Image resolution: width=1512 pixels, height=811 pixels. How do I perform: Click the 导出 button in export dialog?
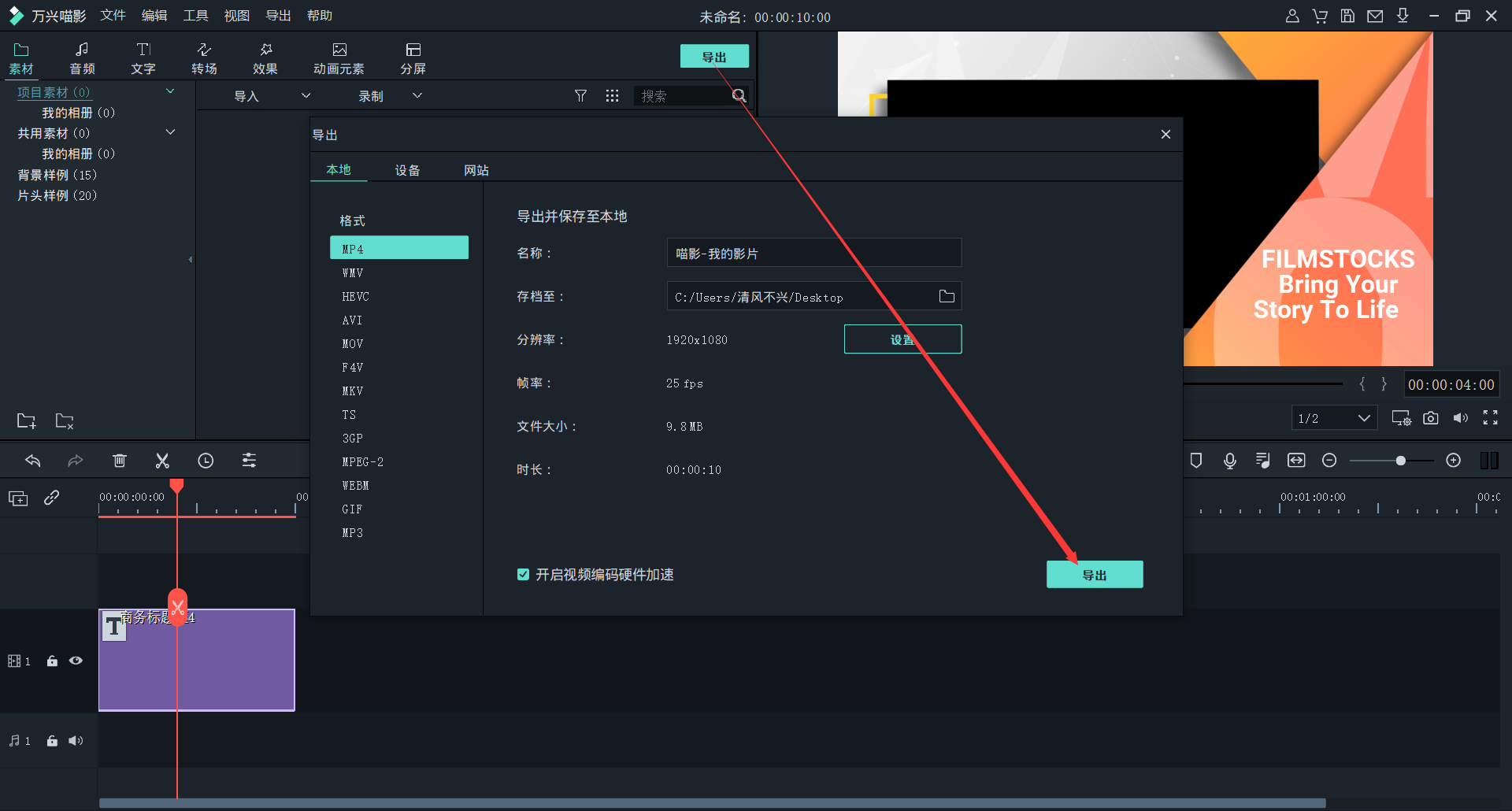[x=1094, y=575]
